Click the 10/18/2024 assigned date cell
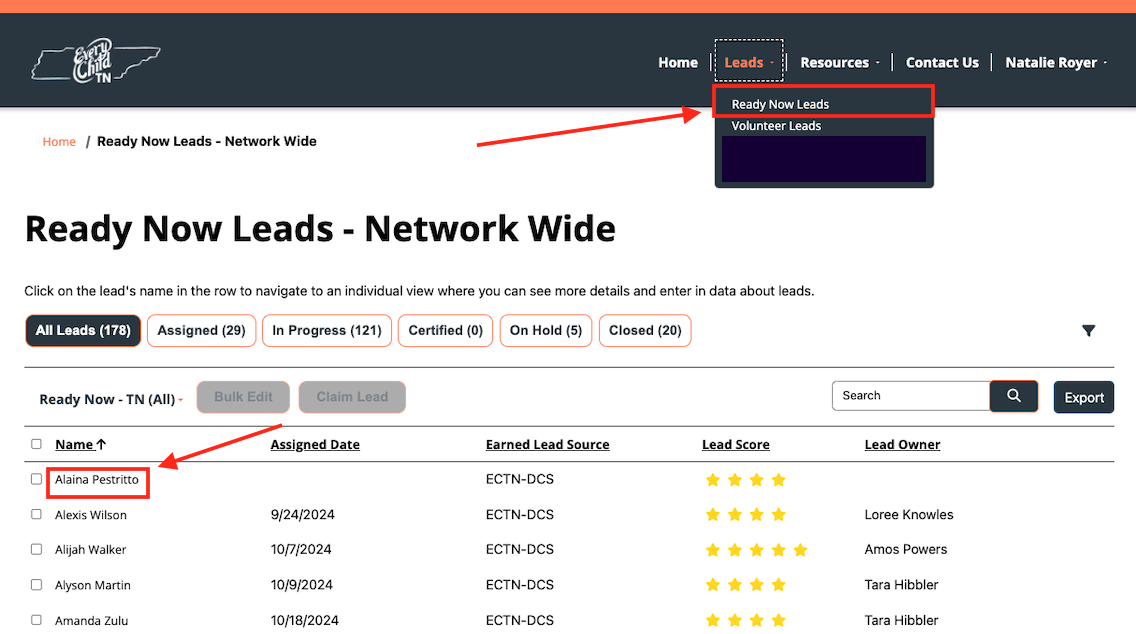This screenshot has width=1136, height=634. tap(304, 621)
